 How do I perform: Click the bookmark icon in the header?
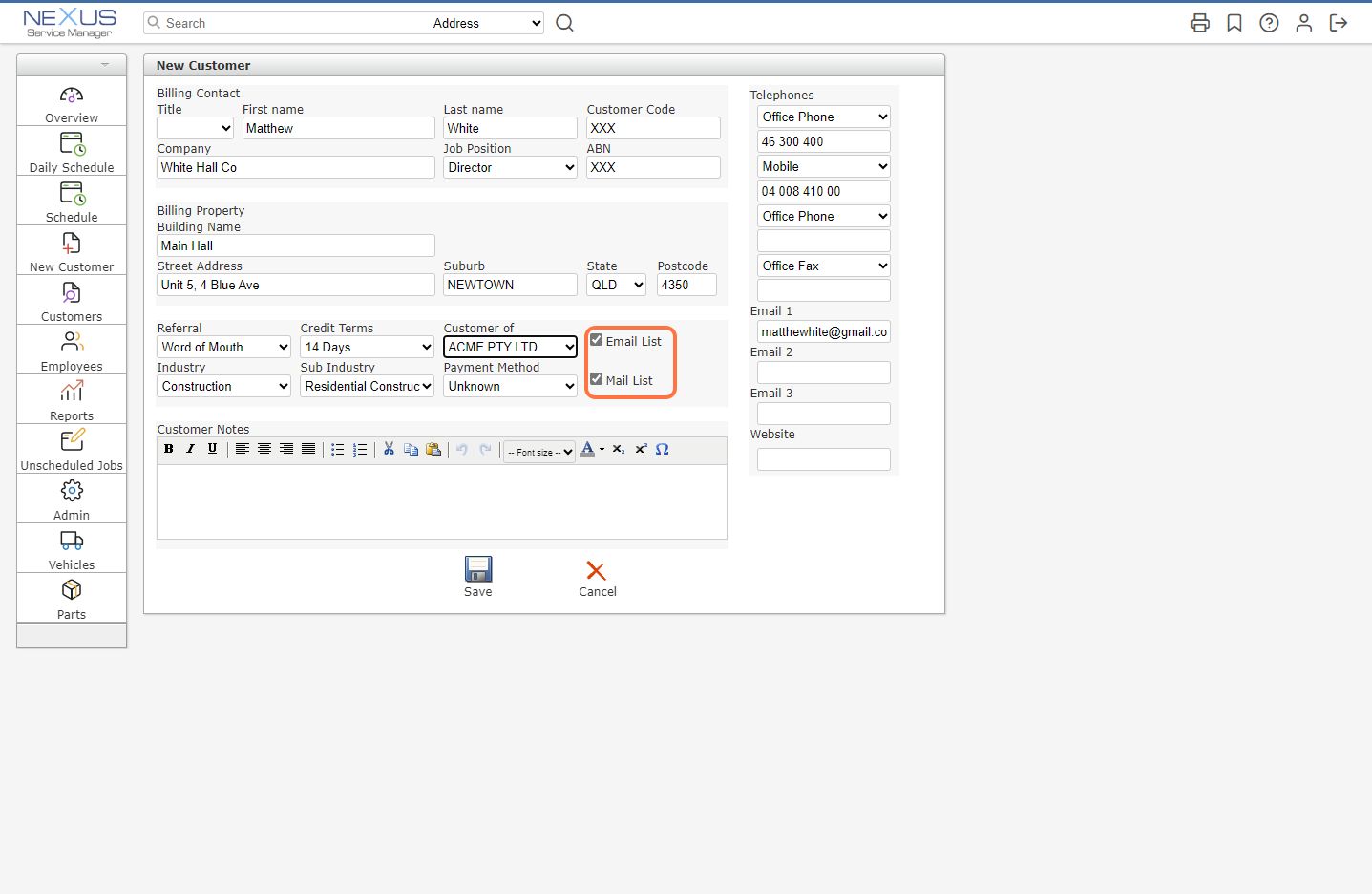pos(1235,23)
